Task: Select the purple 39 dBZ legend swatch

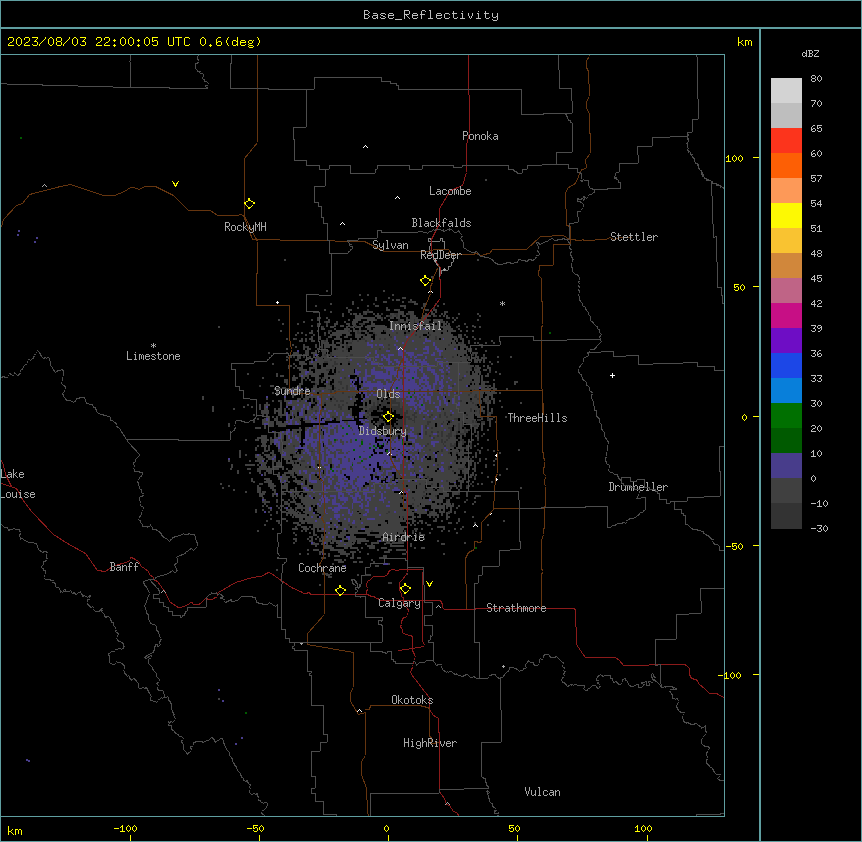Action: click(786, 341)
